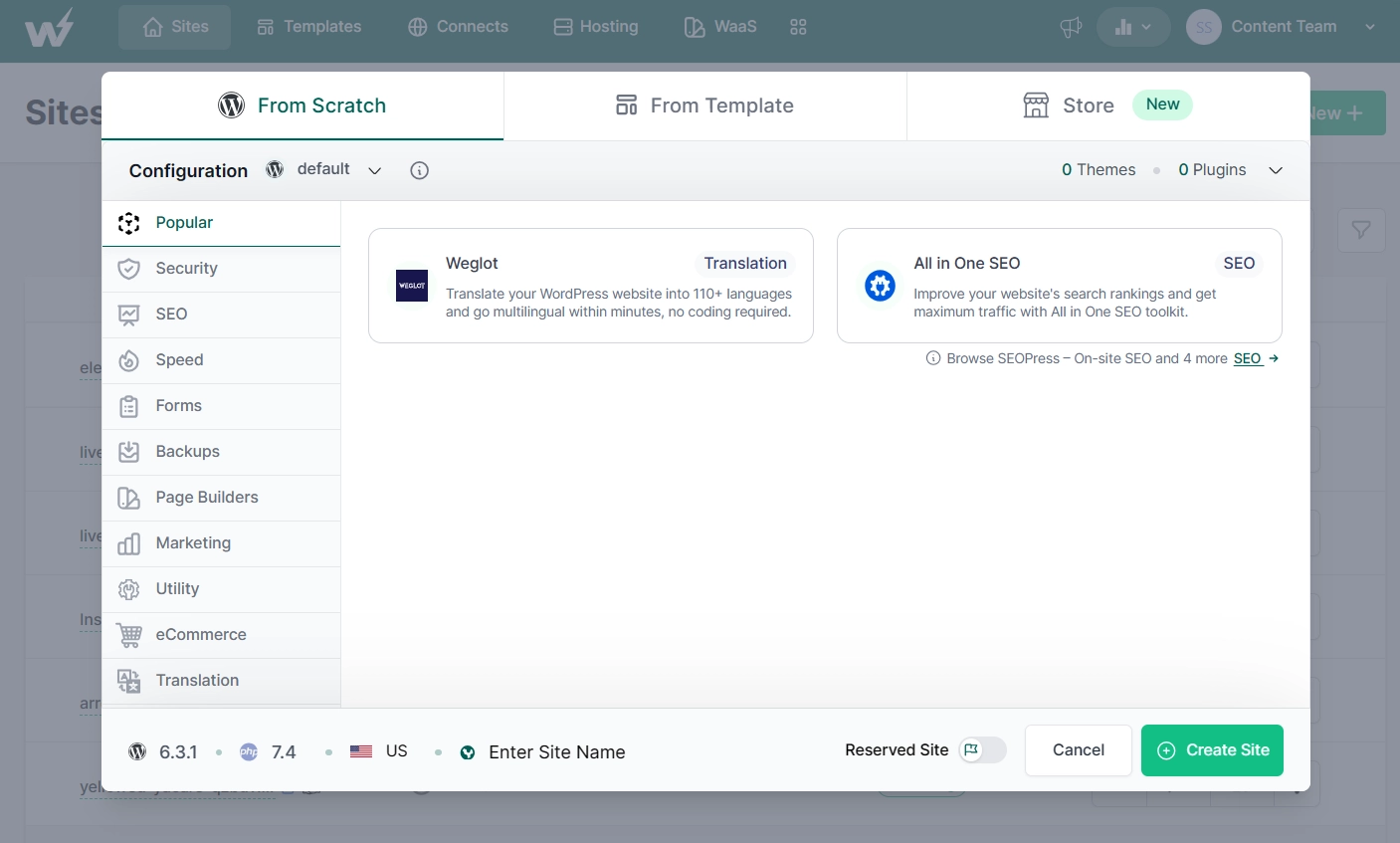Change PHP version 7.4

(268, 752)
